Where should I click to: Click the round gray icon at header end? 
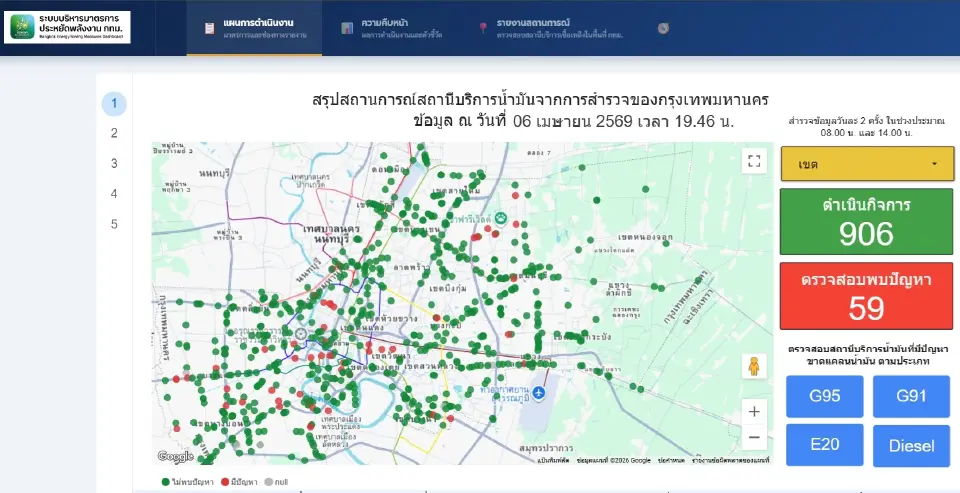pyautogui.click(x=663, y=28)
